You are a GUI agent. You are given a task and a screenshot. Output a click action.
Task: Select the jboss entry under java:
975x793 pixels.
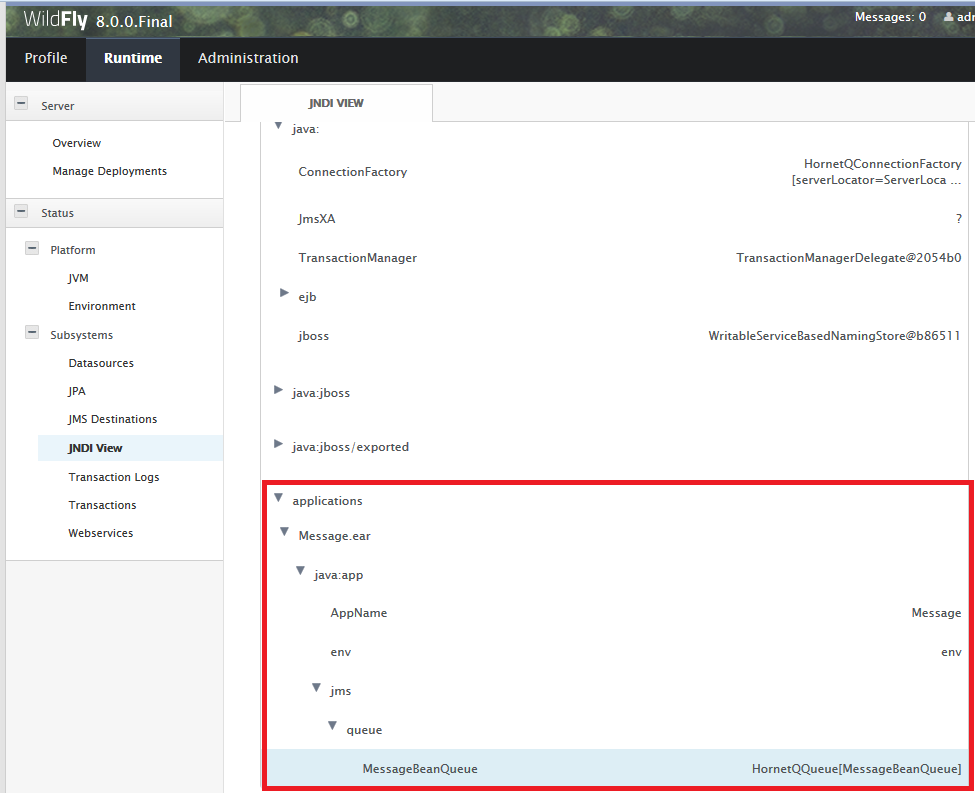313,336
